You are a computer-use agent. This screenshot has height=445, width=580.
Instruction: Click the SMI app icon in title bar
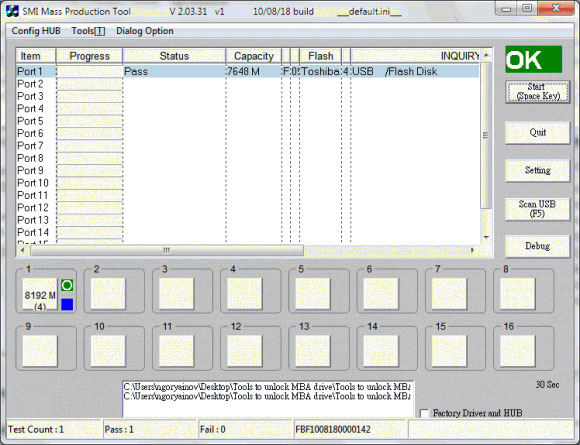coord(12,11)
